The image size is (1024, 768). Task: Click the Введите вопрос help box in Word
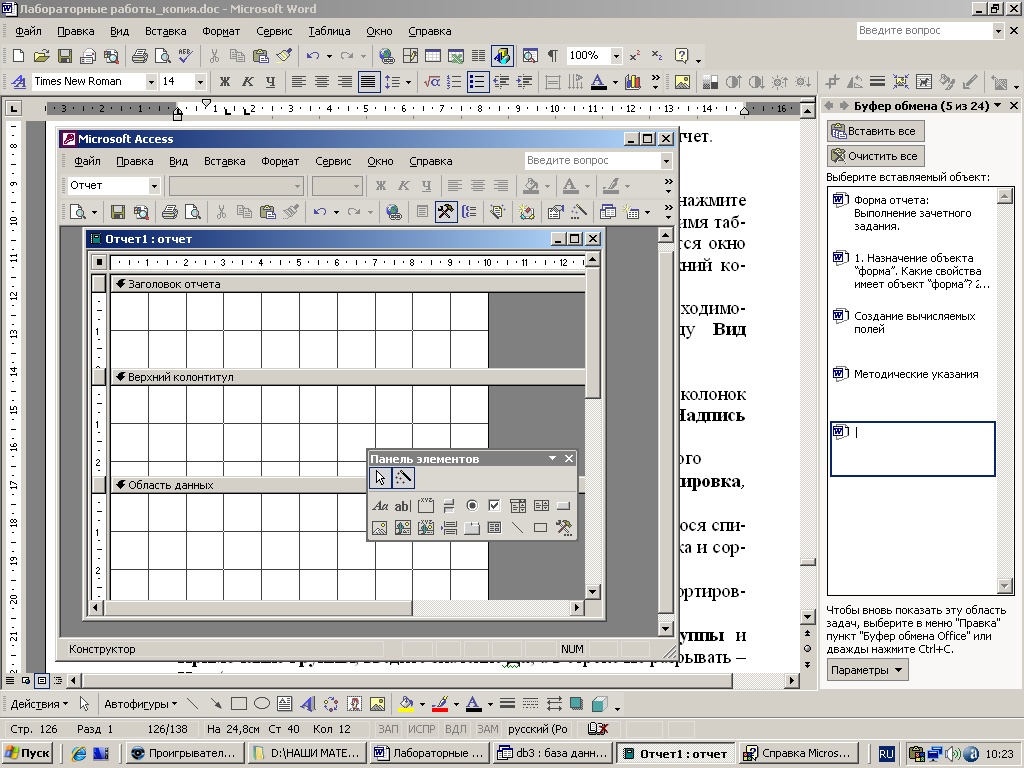pos(923,30)
